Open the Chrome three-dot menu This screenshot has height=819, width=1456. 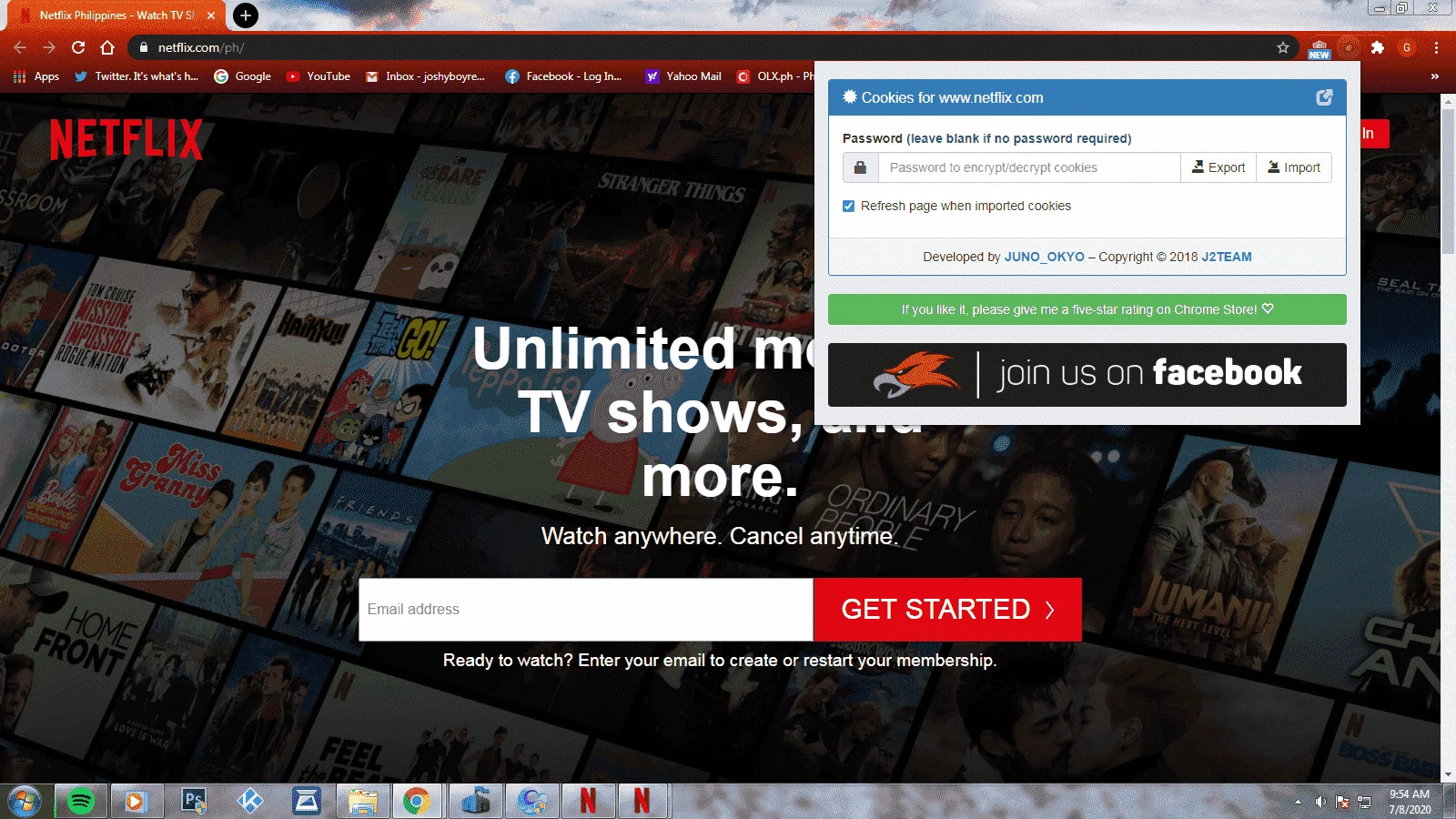tap(1436, 47)
